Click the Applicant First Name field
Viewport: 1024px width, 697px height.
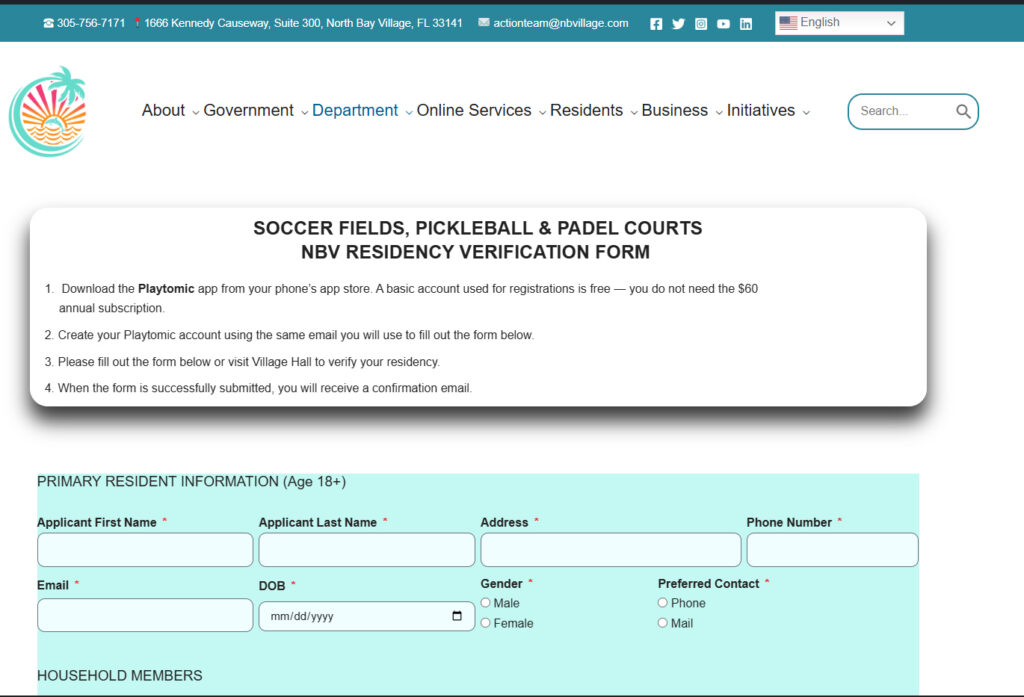(x=145, y=549)
